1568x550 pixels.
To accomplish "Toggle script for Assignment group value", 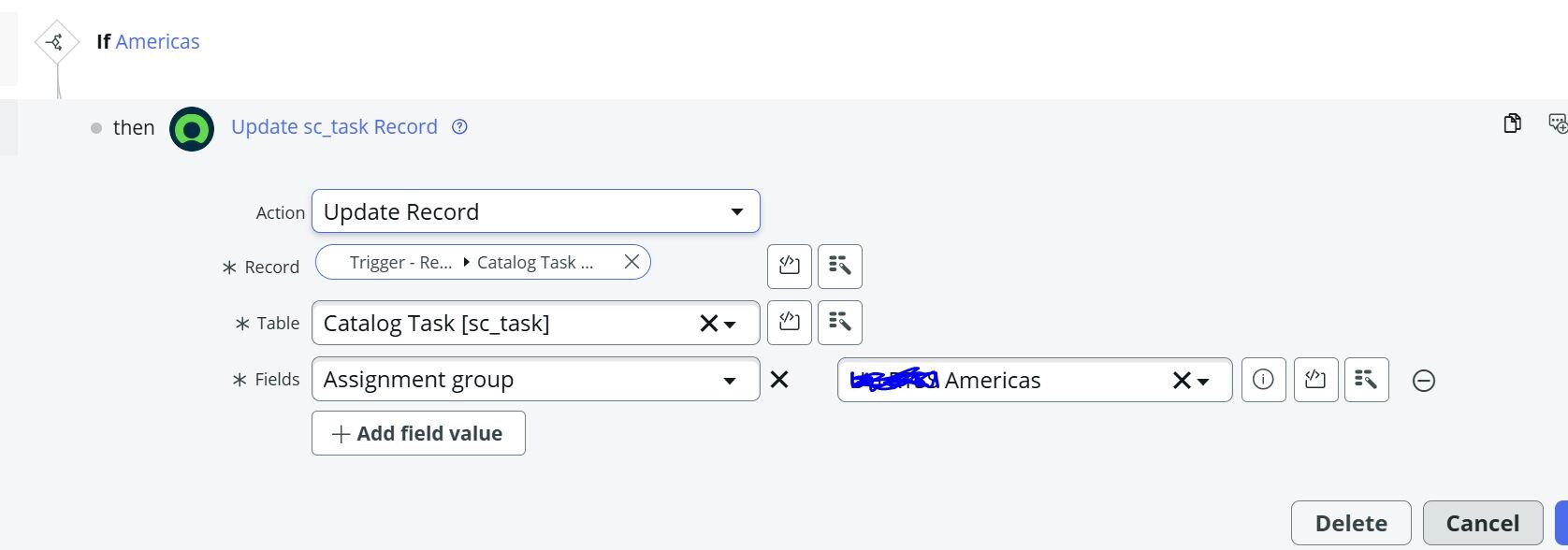I will 1315,380.
